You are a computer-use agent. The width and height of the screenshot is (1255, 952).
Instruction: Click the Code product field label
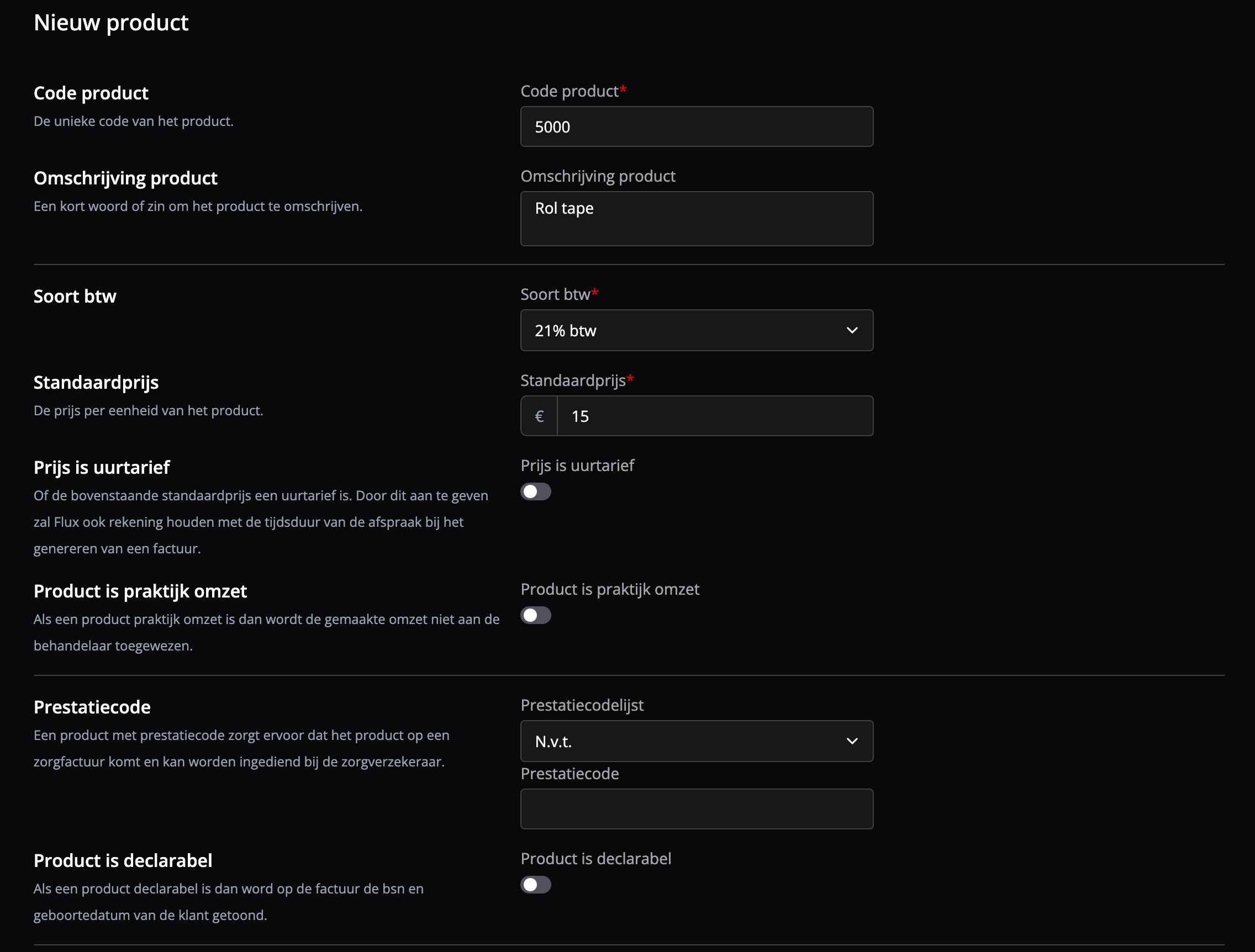coord(569,91)
